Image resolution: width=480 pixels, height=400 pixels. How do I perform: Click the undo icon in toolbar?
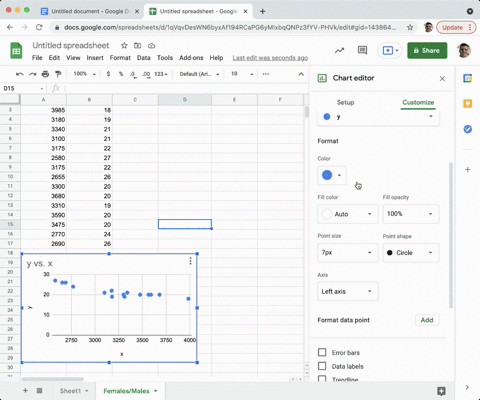click(x=20, y=74)
